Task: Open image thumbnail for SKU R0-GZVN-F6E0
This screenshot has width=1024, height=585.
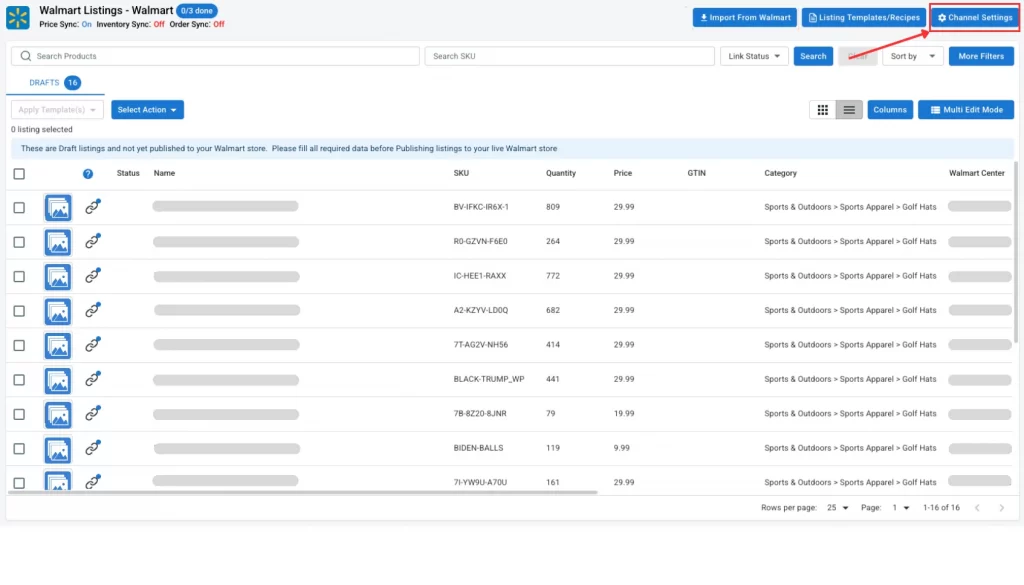Action: 58,242
